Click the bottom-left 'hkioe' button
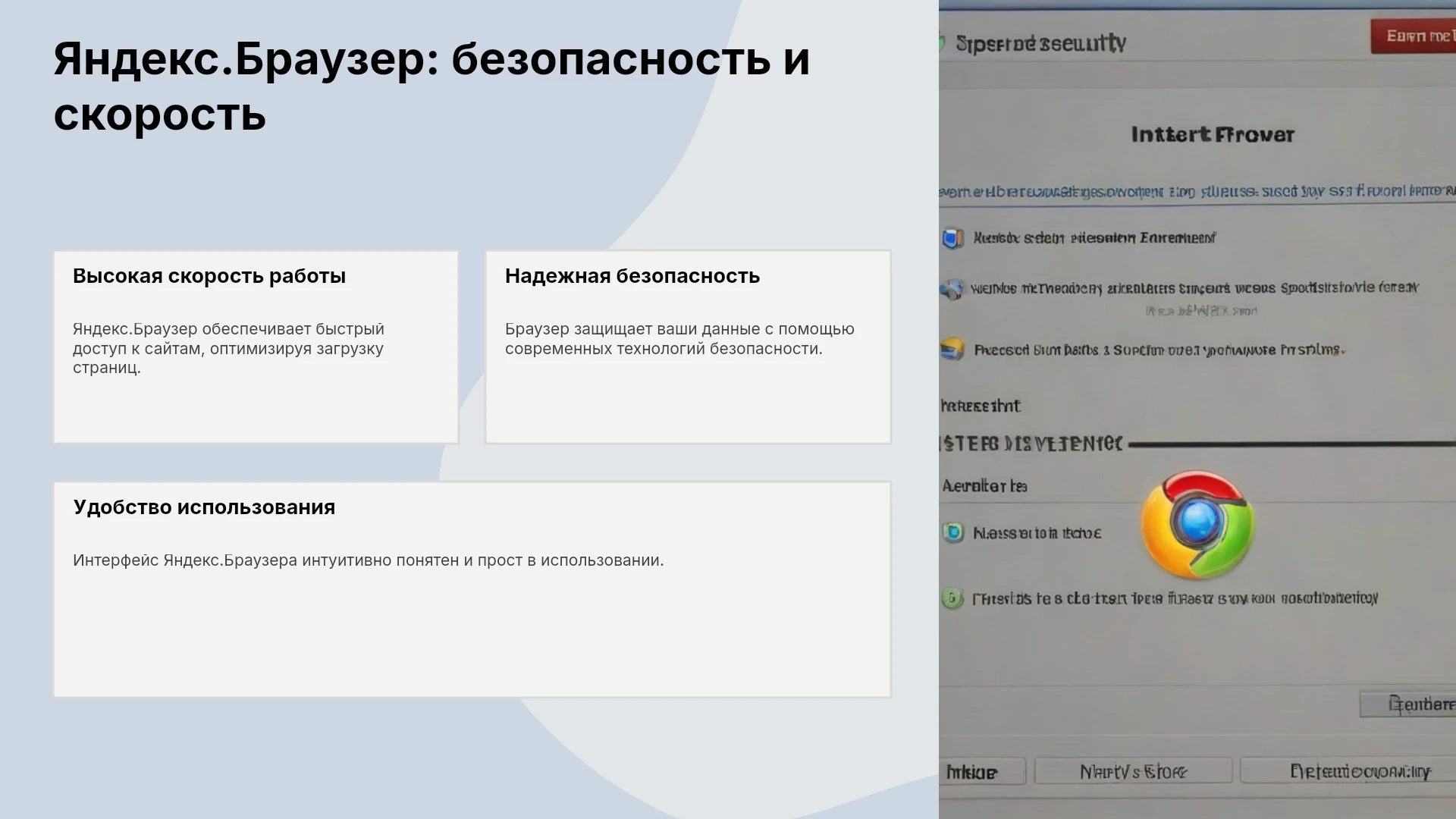 983,771
